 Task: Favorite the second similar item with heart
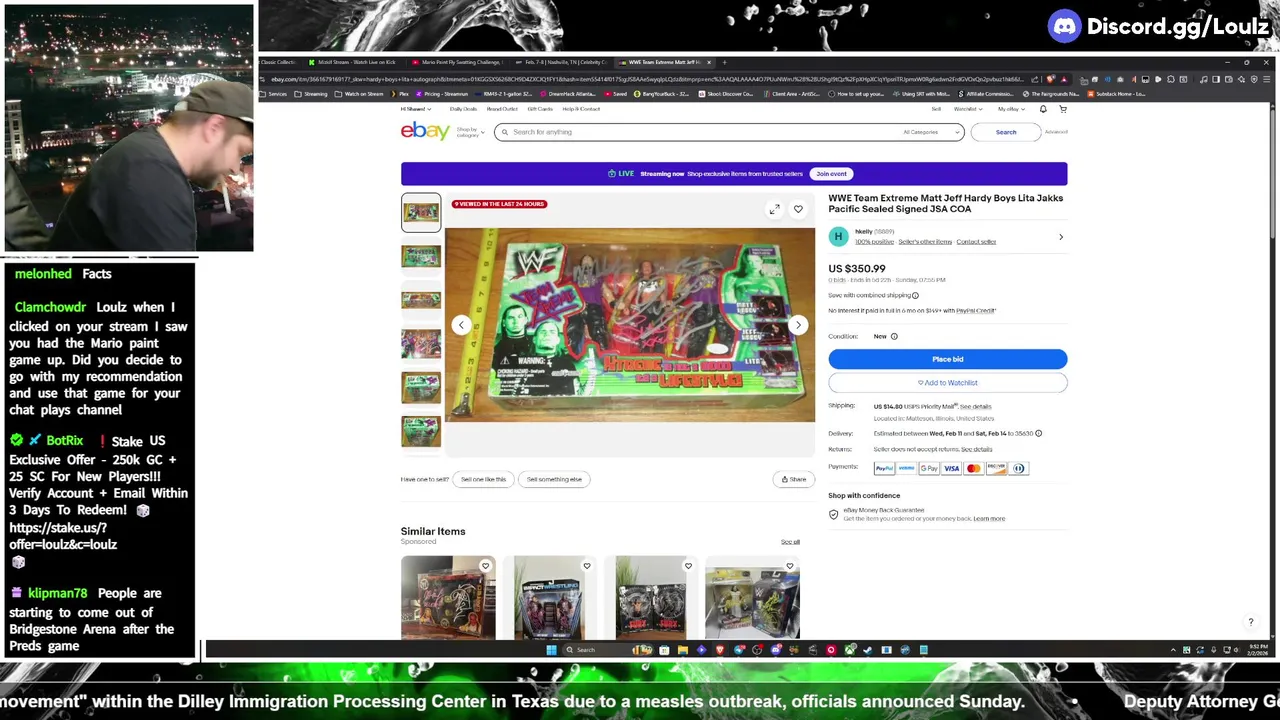[x=587, y=566]
